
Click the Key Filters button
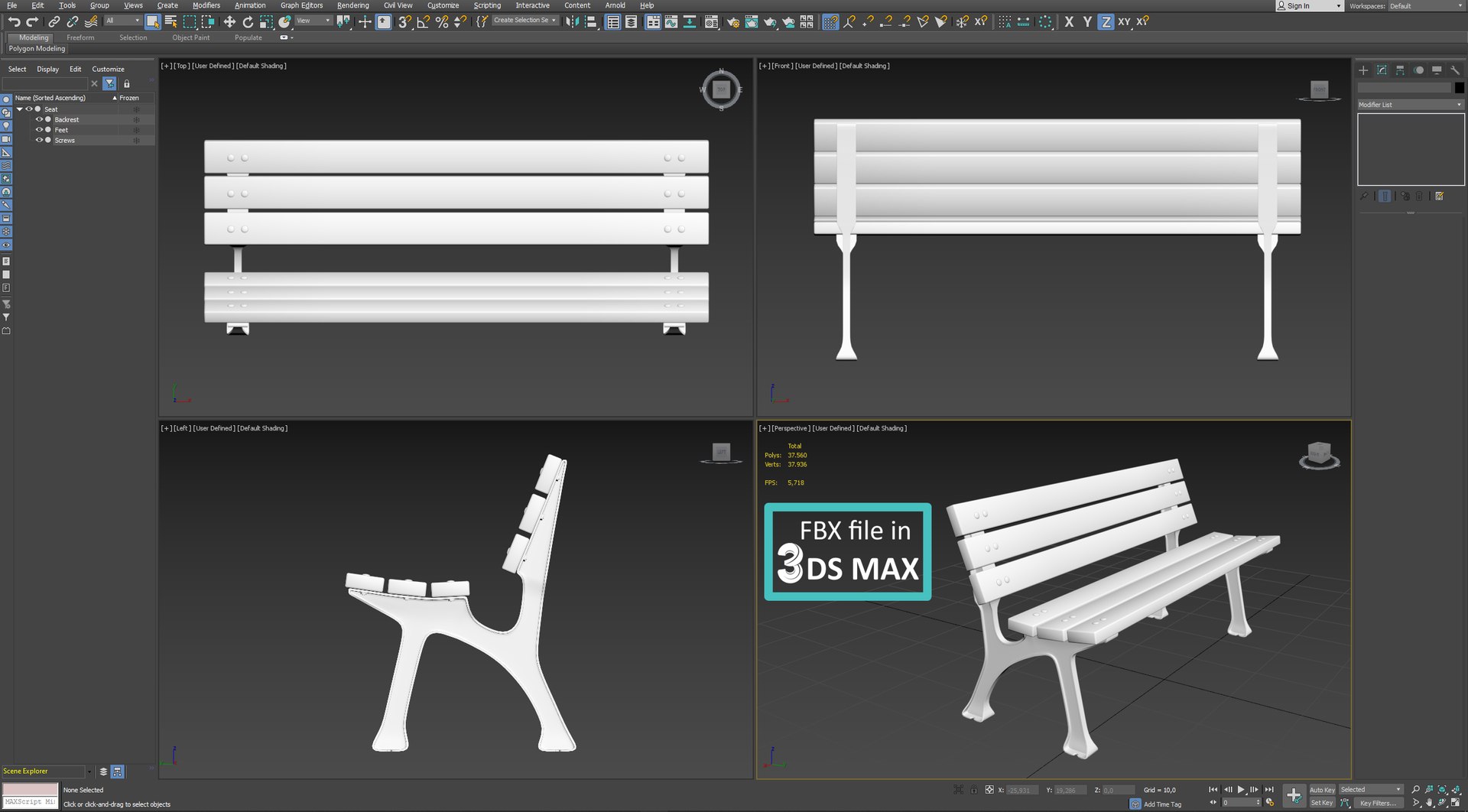click(x=1378, y=803)
